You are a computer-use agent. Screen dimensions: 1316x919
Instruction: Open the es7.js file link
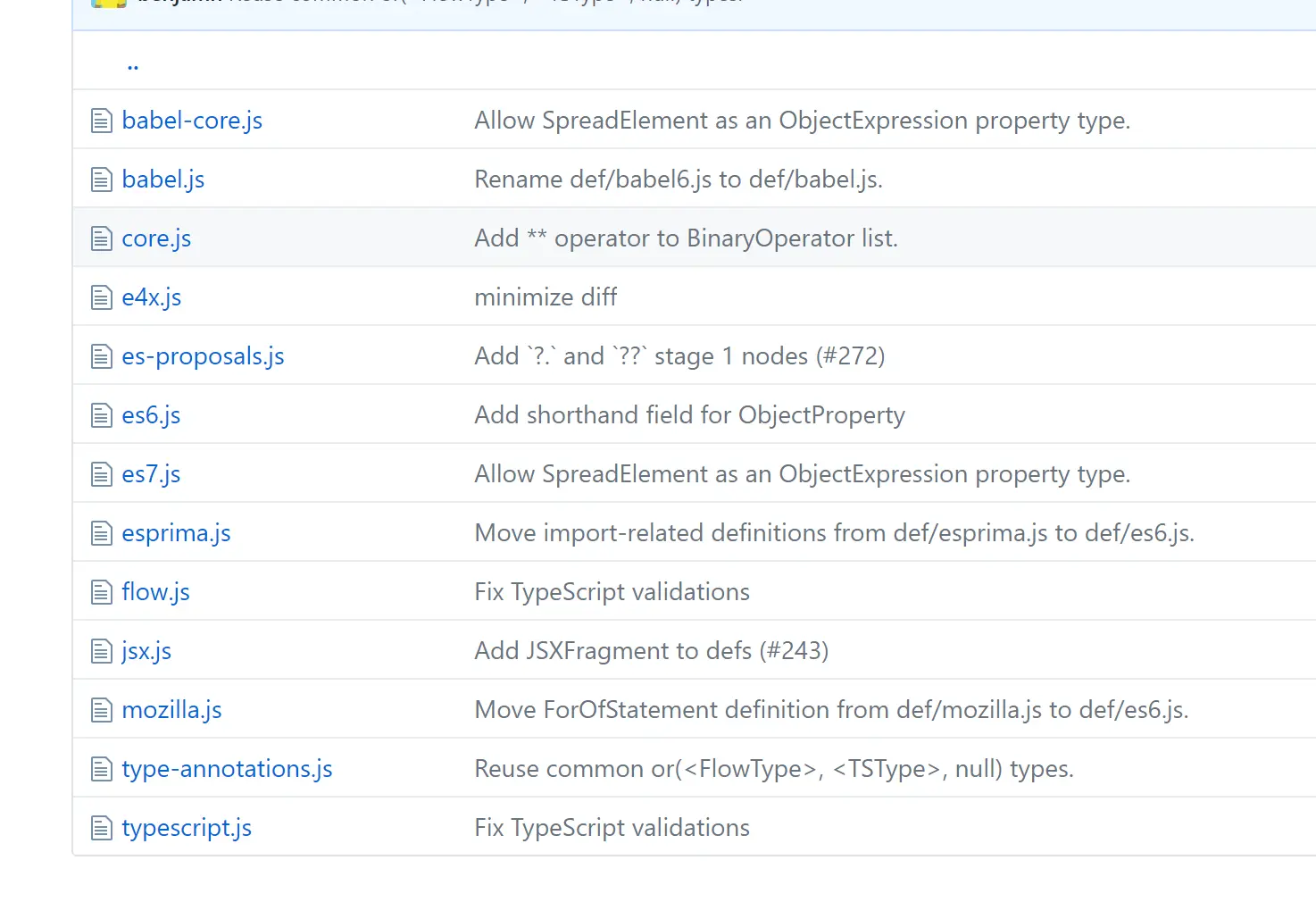pos(151,474)
